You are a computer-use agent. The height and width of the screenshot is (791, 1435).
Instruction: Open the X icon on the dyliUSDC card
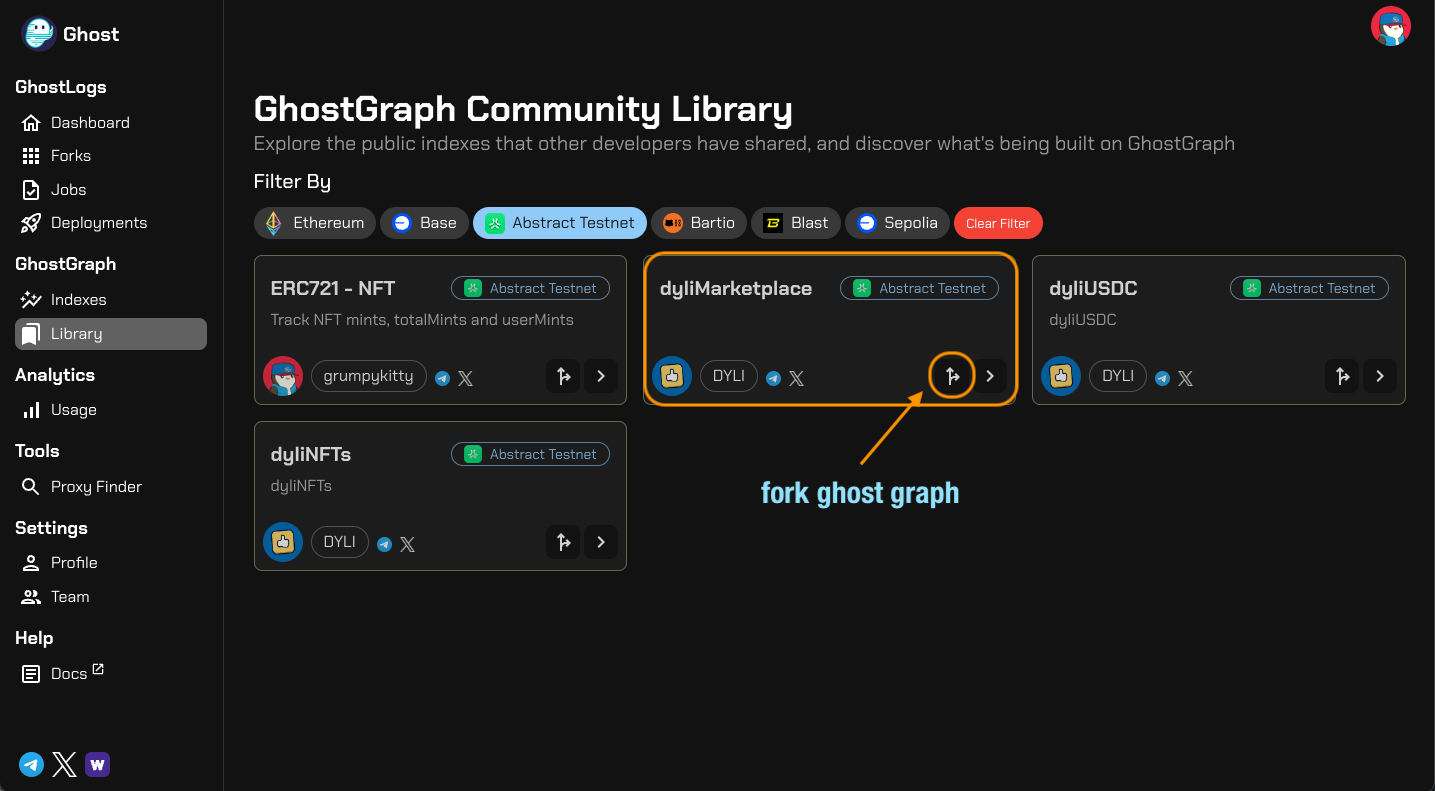click(x=1185, y=379)
